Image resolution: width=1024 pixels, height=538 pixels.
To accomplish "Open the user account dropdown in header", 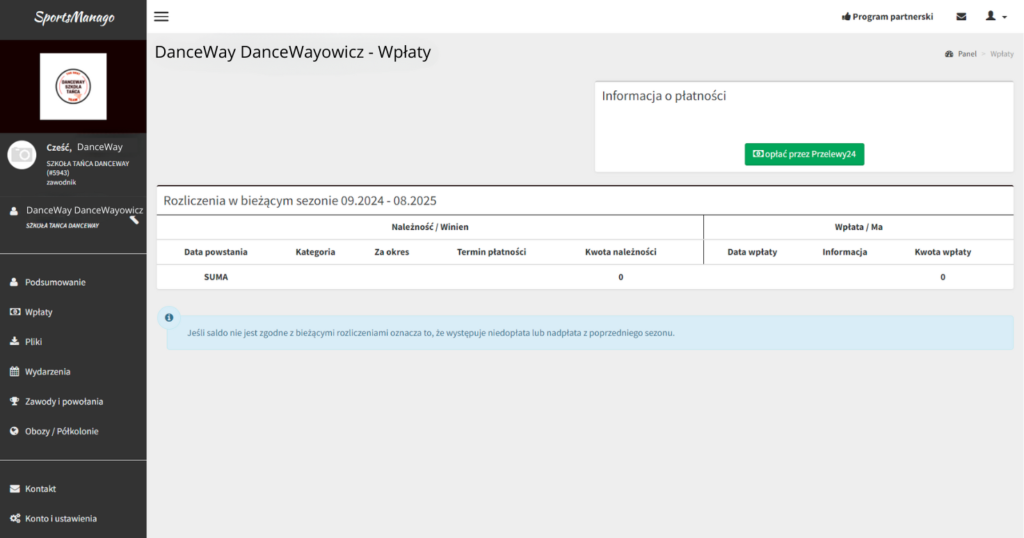I will point(995,17).
